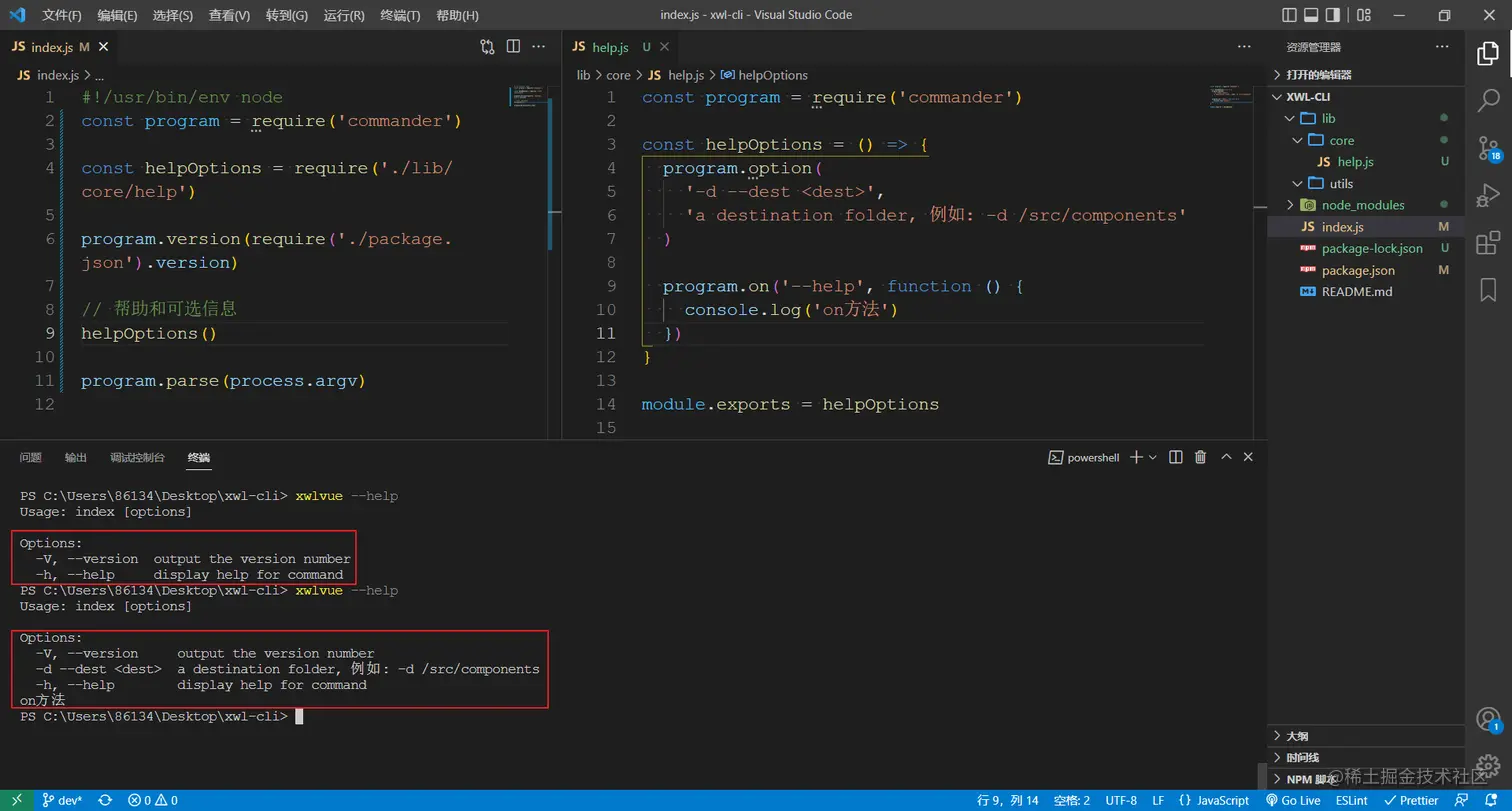Open package.json in the file explorer
1512x811 pixels.
(1358, 270)
